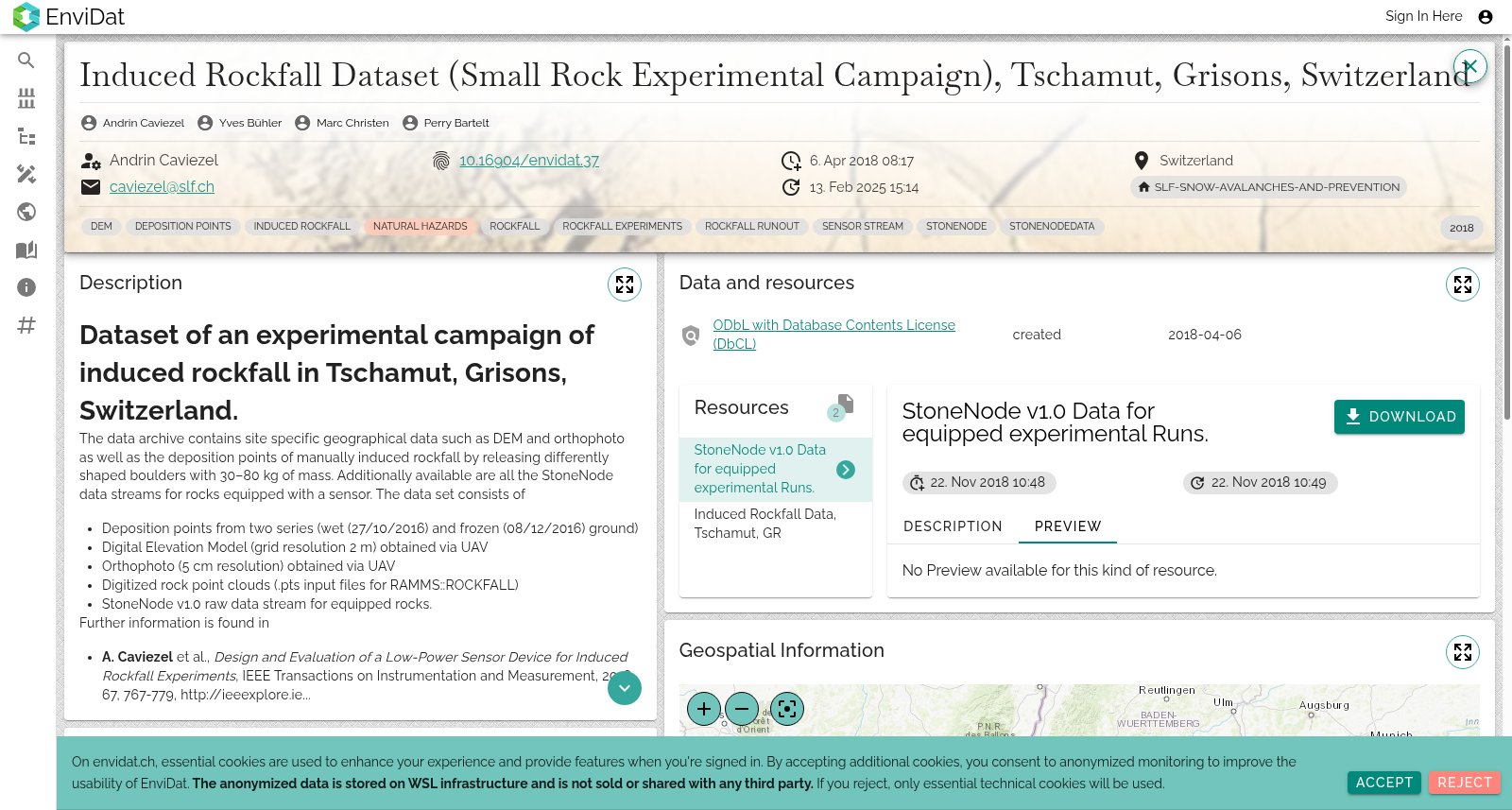The height and width of the screenshot is (810, 1512).
Task: Download the StoneNode v1.0 Data resource
Action: [x=1400, y=417]
